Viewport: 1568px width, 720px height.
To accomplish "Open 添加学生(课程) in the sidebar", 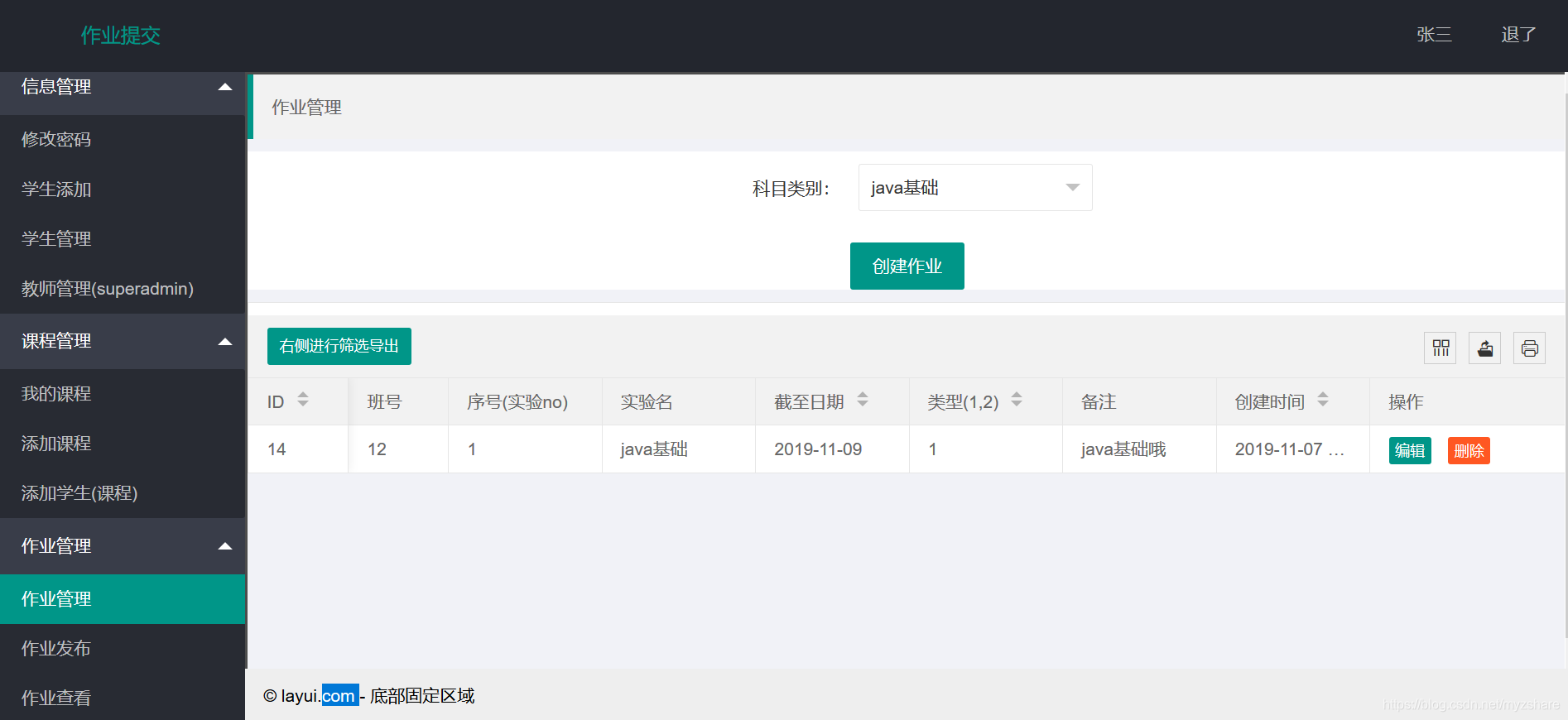I will [123, 493].
